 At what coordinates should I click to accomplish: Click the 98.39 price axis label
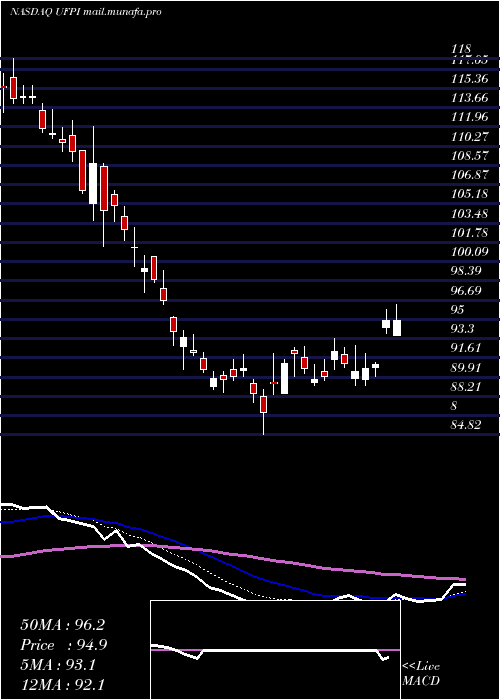(x=467, y=271)
